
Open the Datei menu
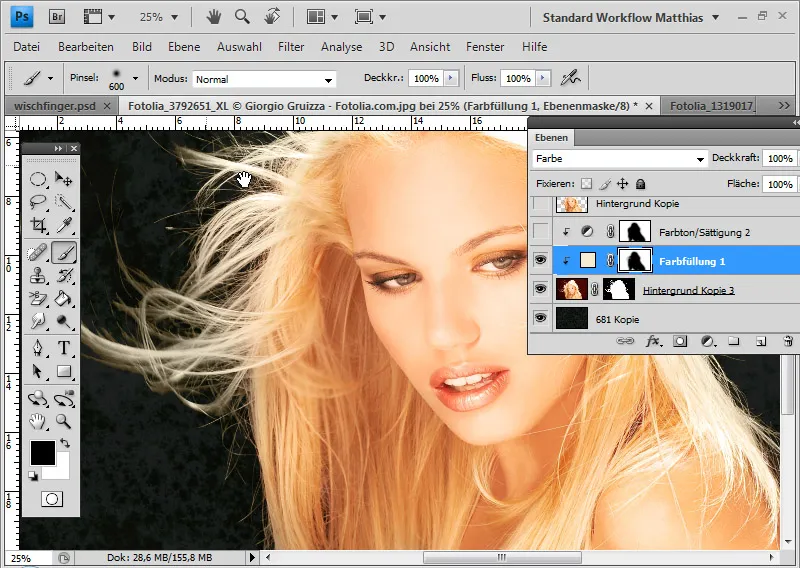(x=27, y=47)
